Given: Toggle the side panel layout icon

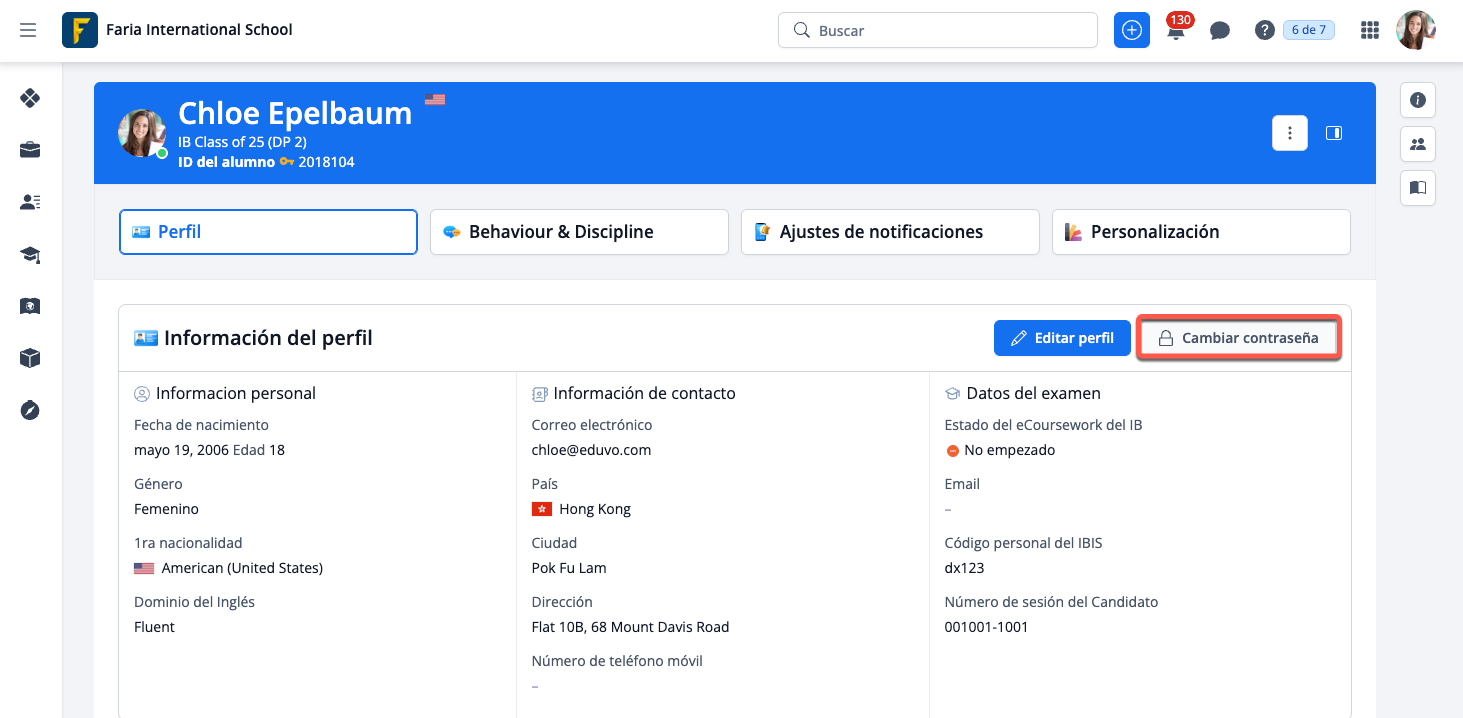Looking at the screenshot, I should [1333, 133].
